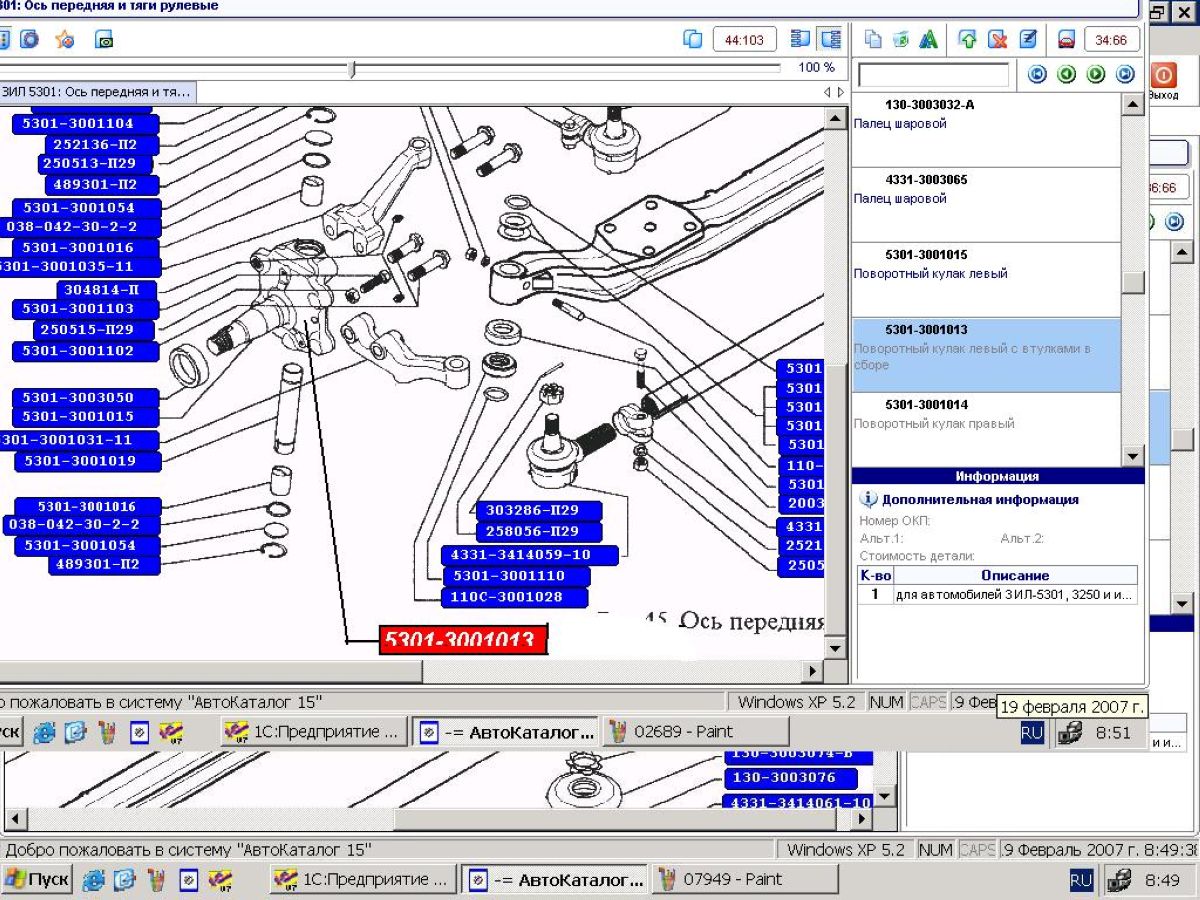Screen dimensions: 1200x900
Task: Click the Дополнительная информация heading
Action: (x=980, y=499)
